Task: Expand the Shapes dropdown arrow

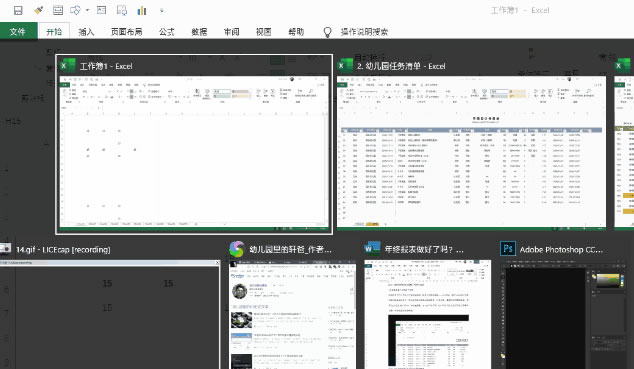Action: click(87, 11)
